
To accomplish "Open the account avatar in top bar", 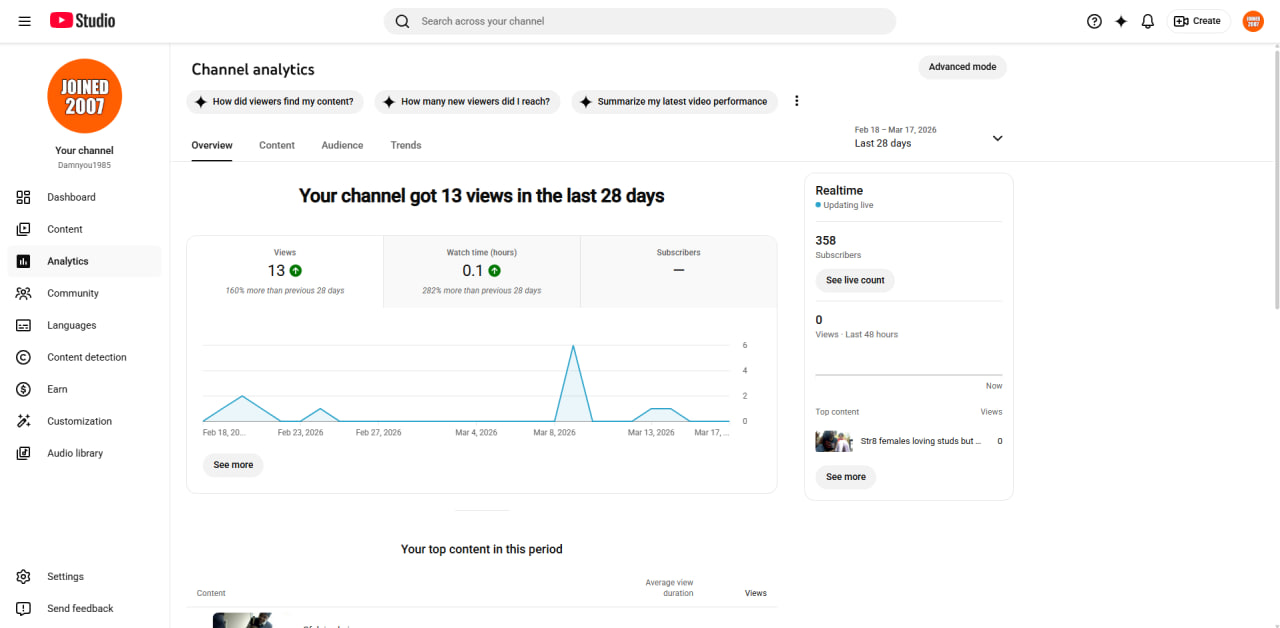I will (1253, 21).
